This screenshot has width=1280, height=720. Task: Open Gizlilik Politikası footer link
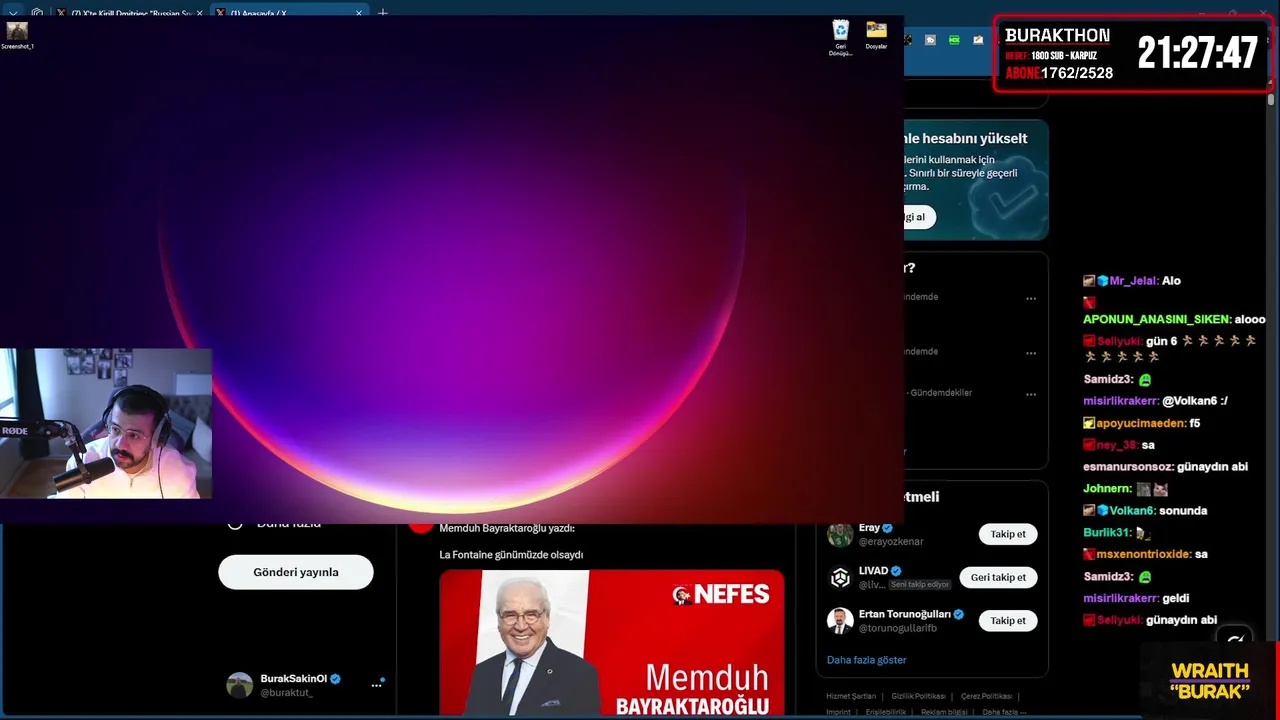click(918, 696)
